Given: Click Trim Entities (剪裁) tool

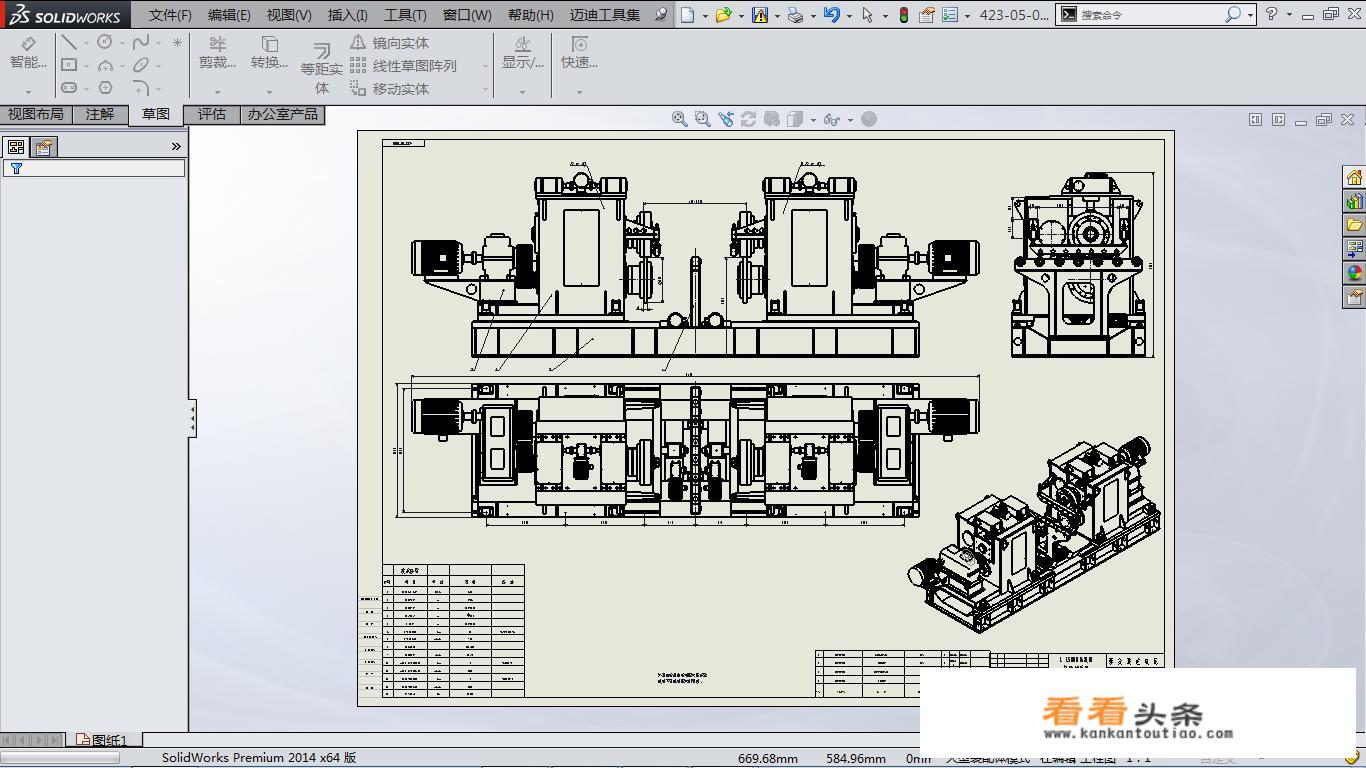Looking at the screenshot, I should tap(217, 53).
